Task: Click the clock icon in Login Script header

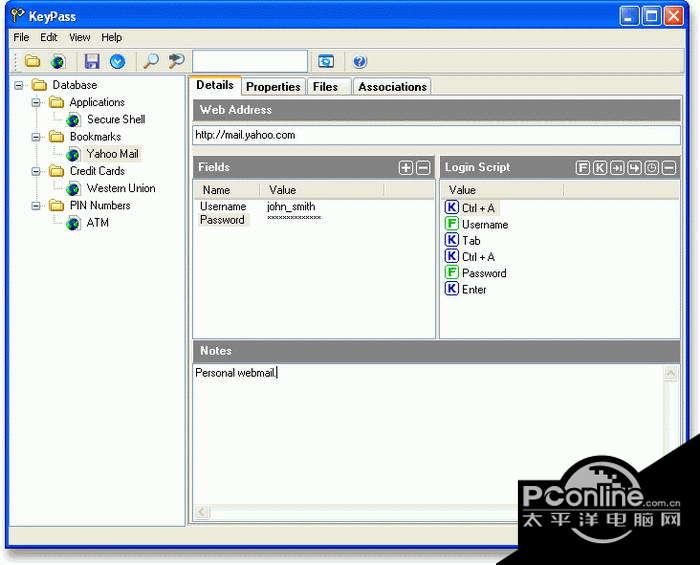Action: pyautogui.click(x=652, y=168)
